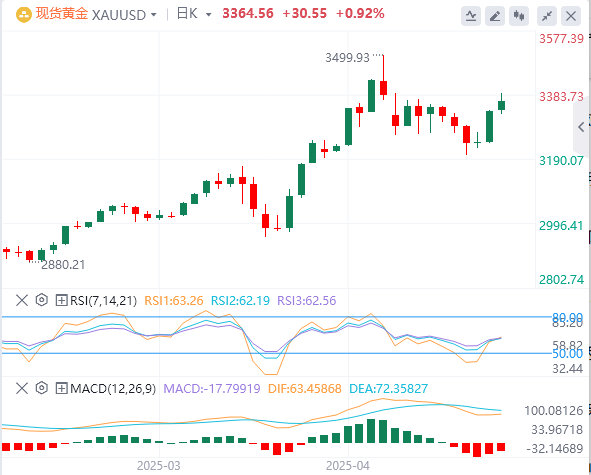Screen dimensions: 591x475
Task: Open MACD indicator settings hexagon icon
Action: pos(41,388)
